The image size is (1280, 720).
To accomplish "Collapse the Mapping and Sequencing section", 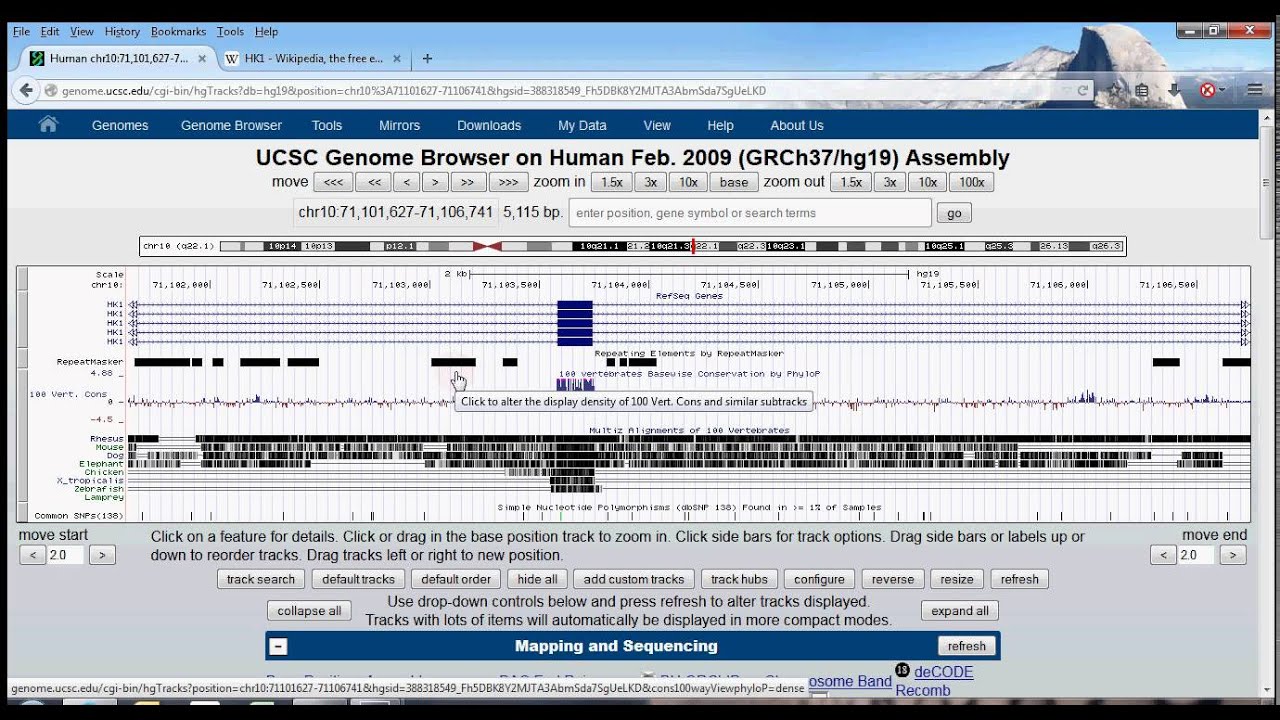I will point(278,646).
